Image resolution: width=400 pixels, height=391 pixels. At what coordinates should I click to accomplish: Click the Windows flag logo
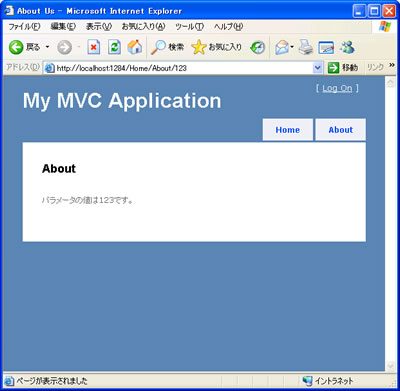coord(385,26)
